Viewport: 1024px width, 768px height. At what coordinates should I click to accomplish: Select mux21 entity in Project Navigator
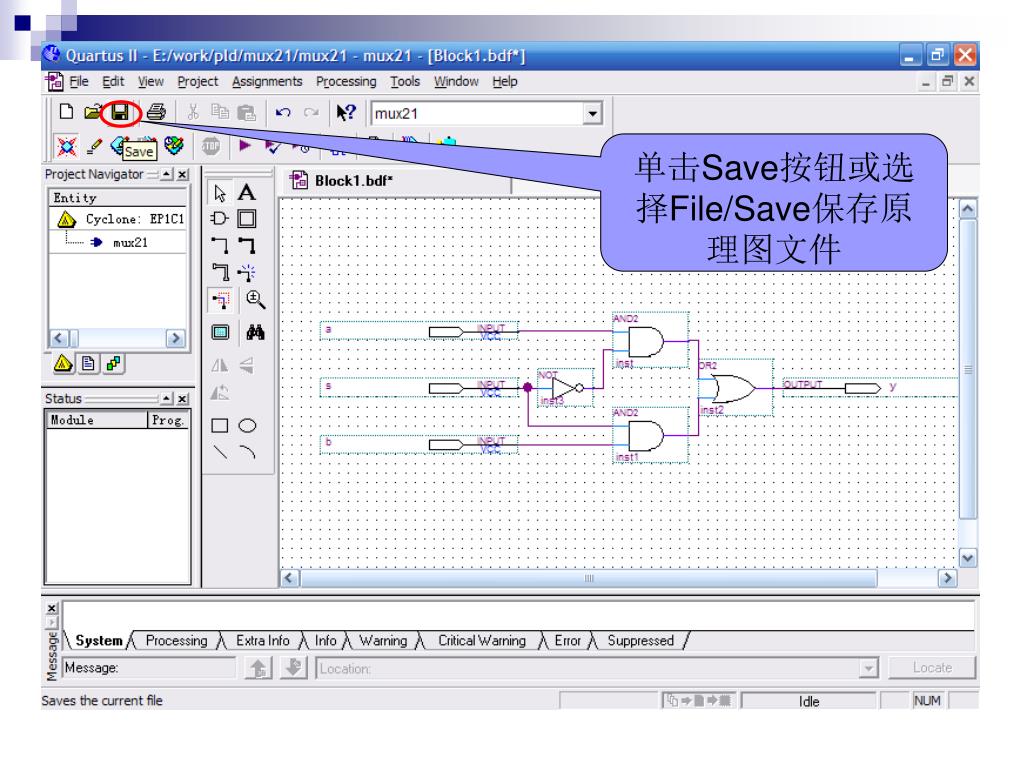click(x=130, y=242)
